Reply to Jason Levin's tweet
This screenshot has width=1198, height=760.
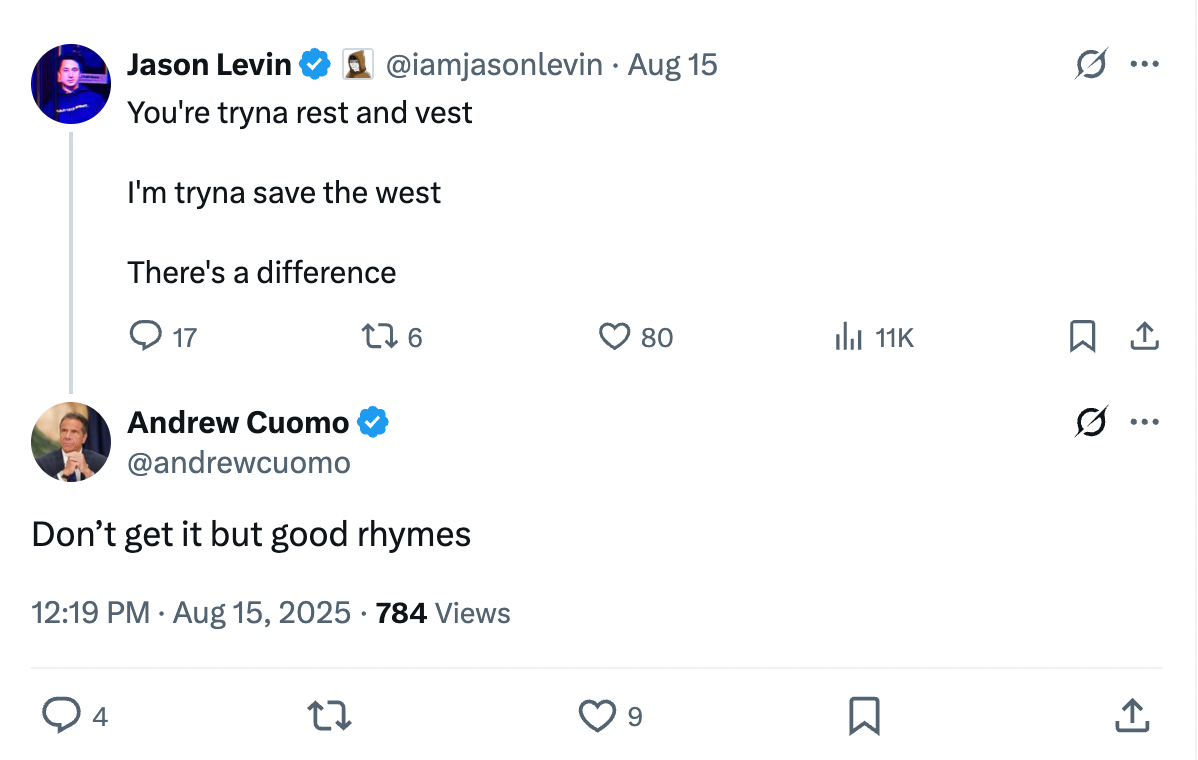pyautogui.click(x=147, y=336)
